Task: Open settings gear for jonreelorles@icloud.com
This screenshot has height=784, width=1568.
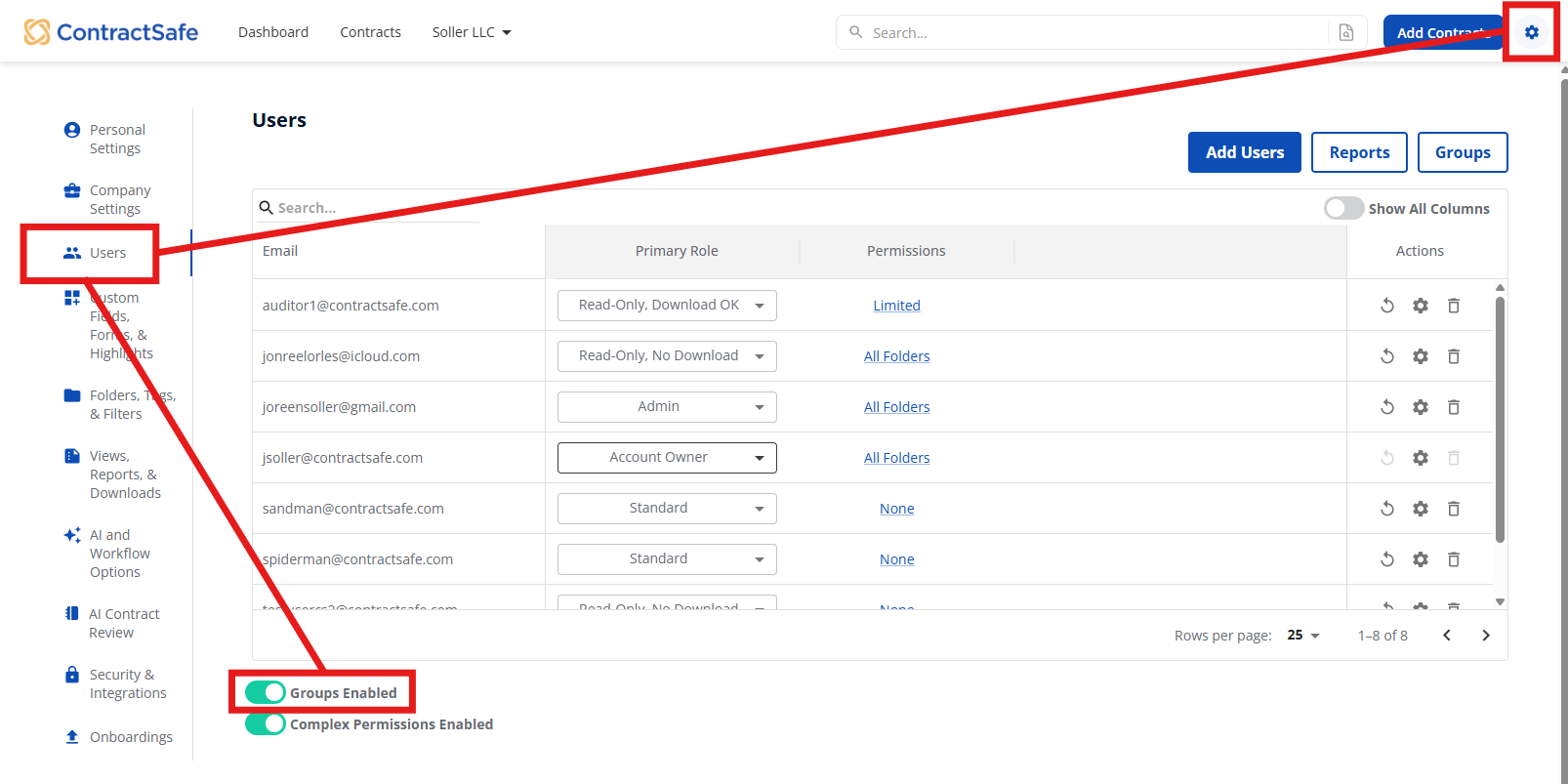Action: 1420,356
